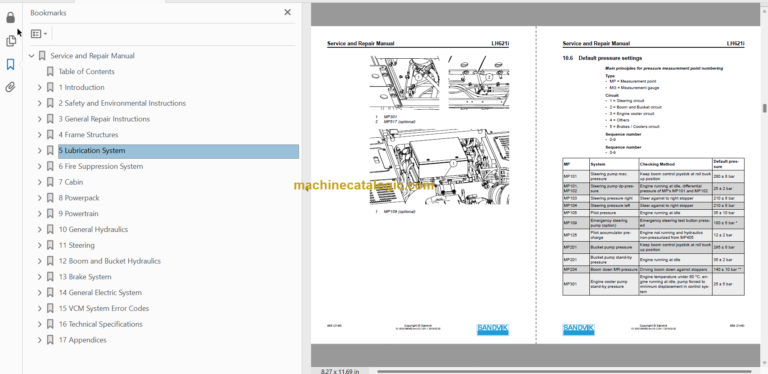Navigate to 12 Boom and Bucket Hydraulics
The image size is (768, 374).
(110, 261)
